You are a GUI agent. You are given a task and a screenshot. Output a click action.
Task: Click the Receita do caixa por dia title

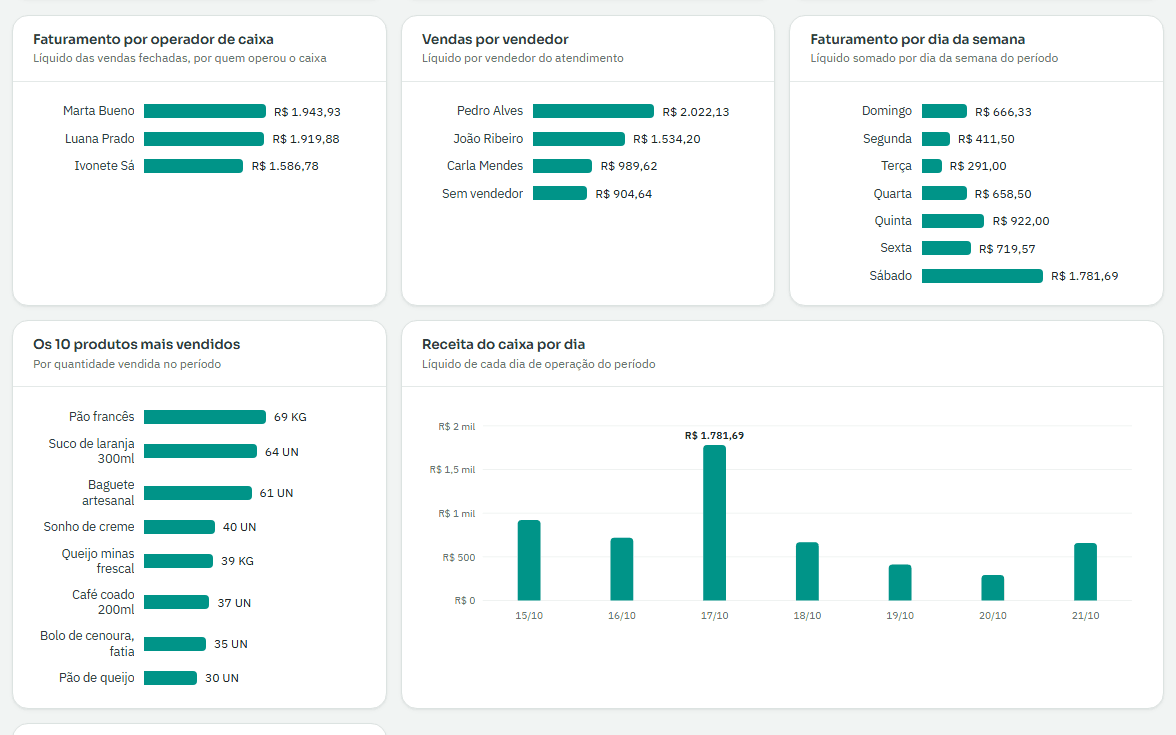coord(503,344)
